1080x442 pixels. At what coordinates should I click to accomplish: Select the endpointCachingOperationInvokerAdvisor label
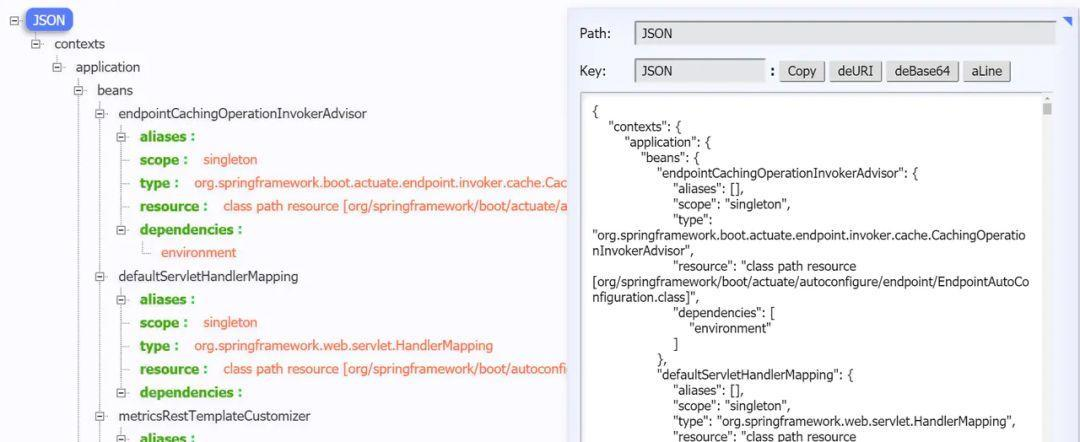pos(242,114)
